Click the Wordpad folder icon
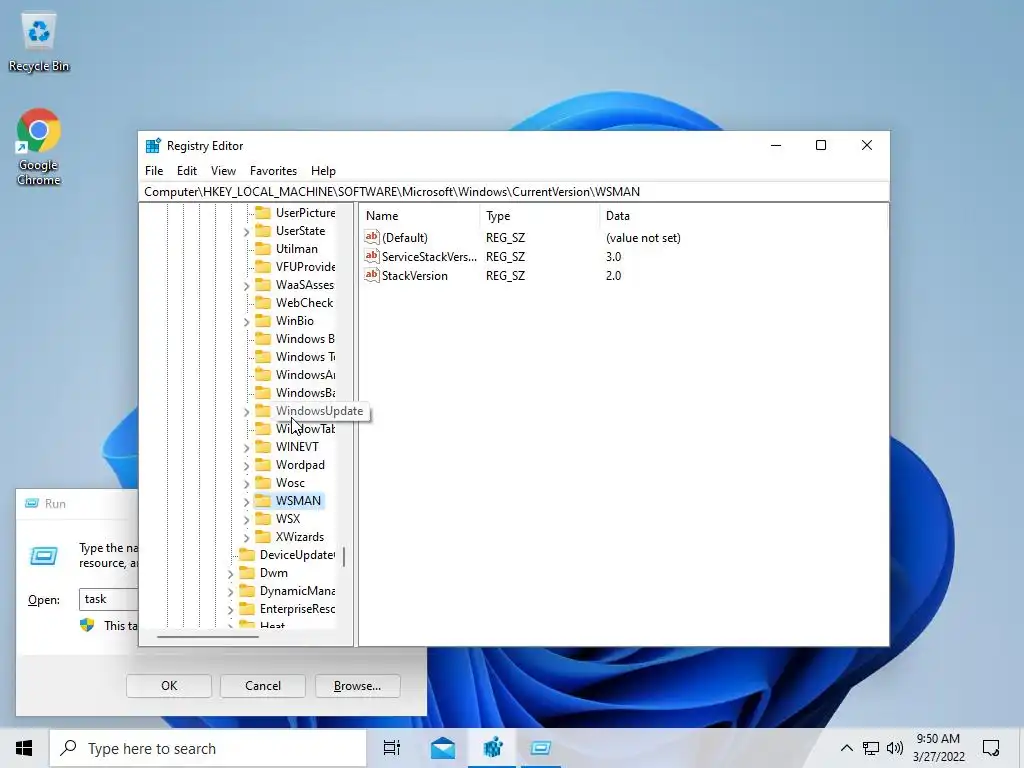 (263, 464)
